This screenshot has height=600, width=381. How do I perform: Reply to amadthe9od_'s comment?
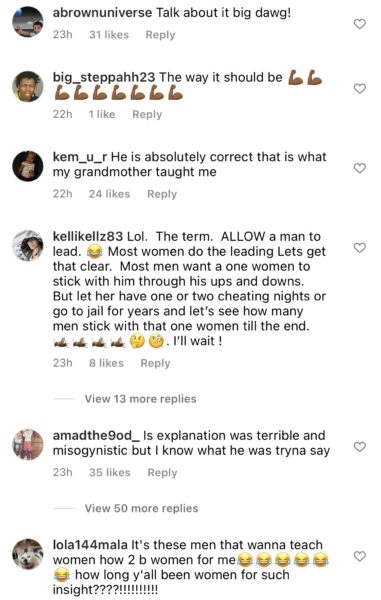(x=162, y=473)
